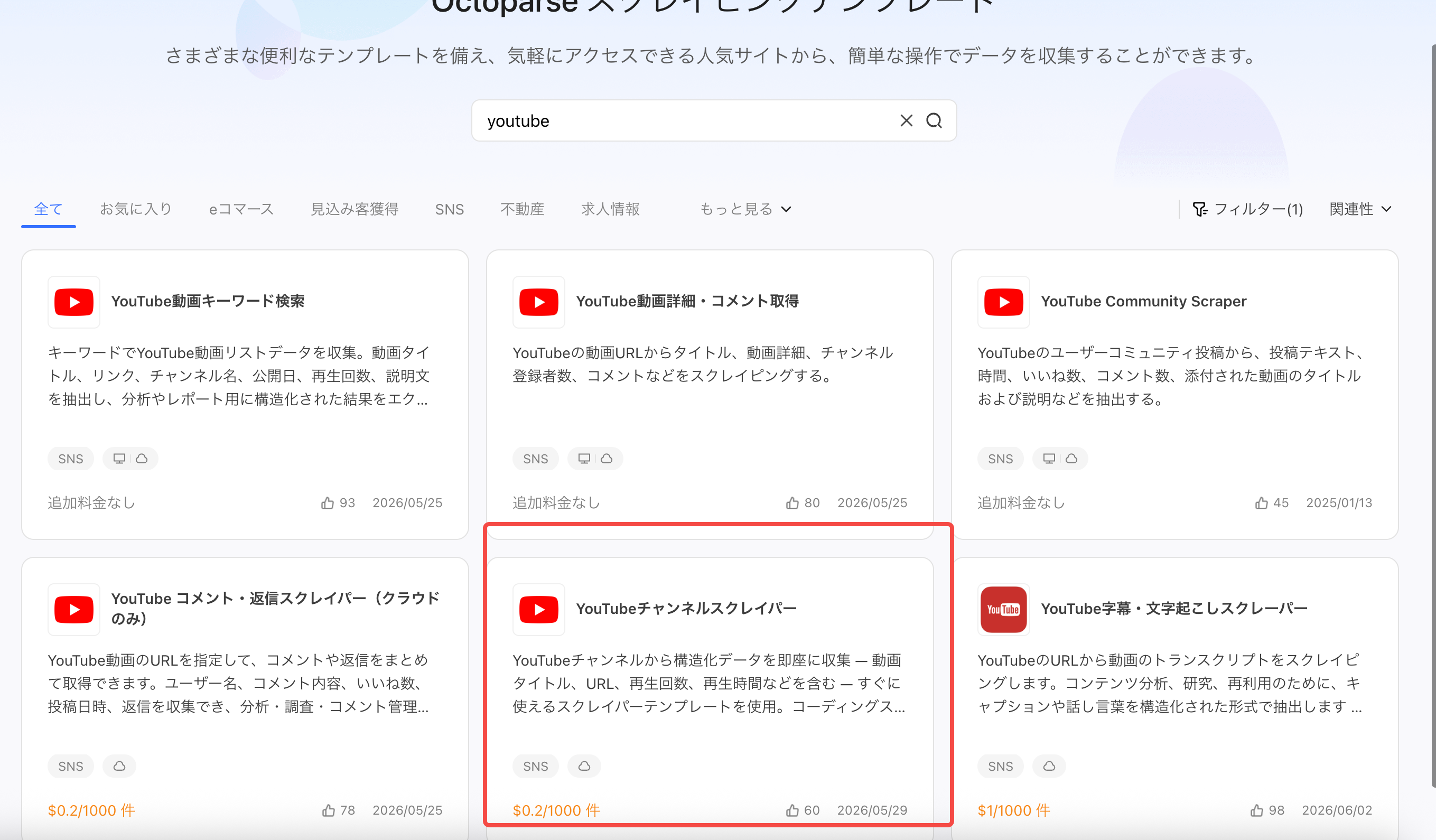Viewport: 1436px width, 840px height.
Task: Click cloud icon on YouTube動画キーワード検索 card
Action: [142, 459]
